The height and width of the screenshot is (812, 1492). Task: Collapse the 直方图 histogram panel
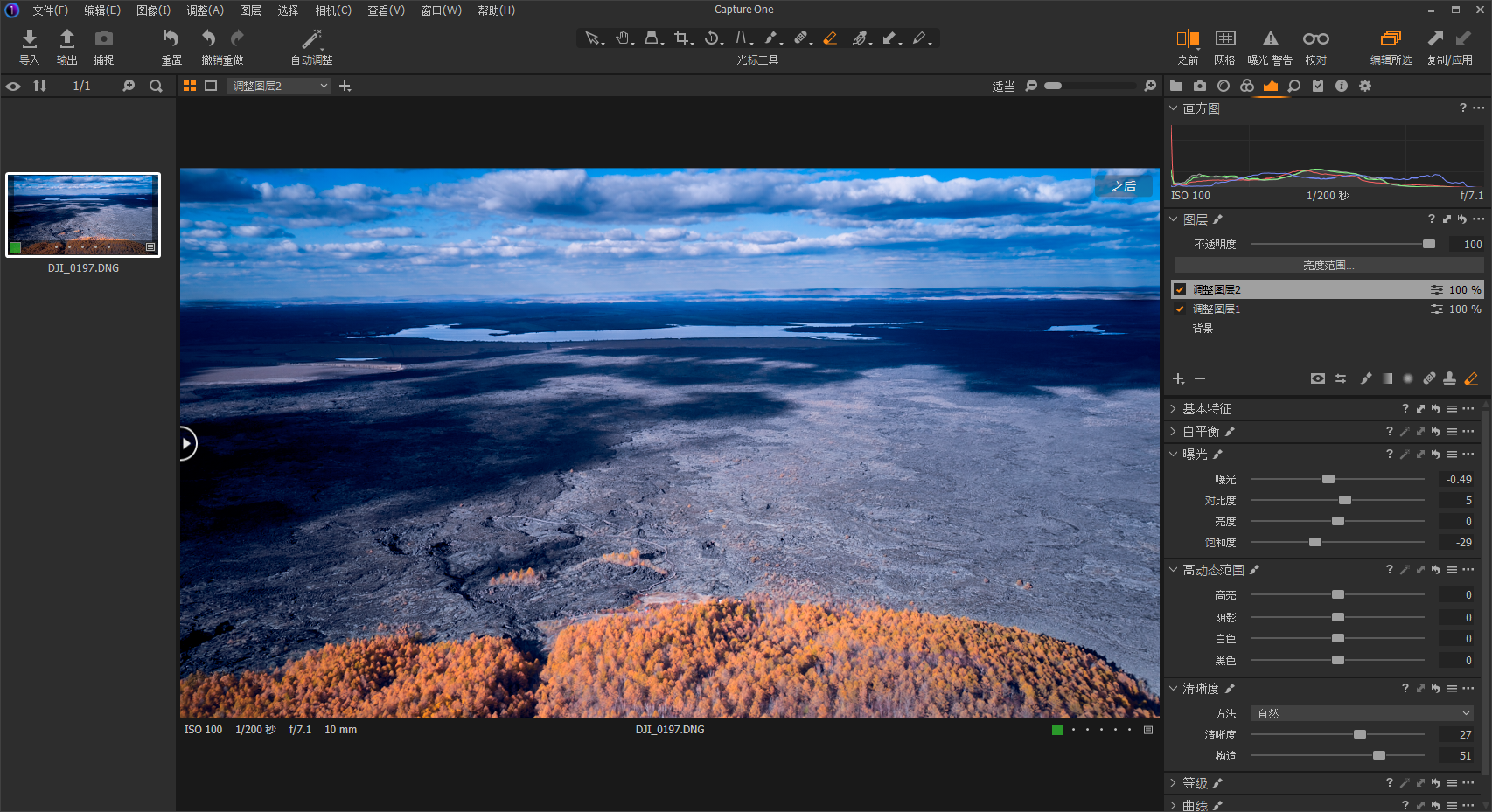[x=1174, y=108]
